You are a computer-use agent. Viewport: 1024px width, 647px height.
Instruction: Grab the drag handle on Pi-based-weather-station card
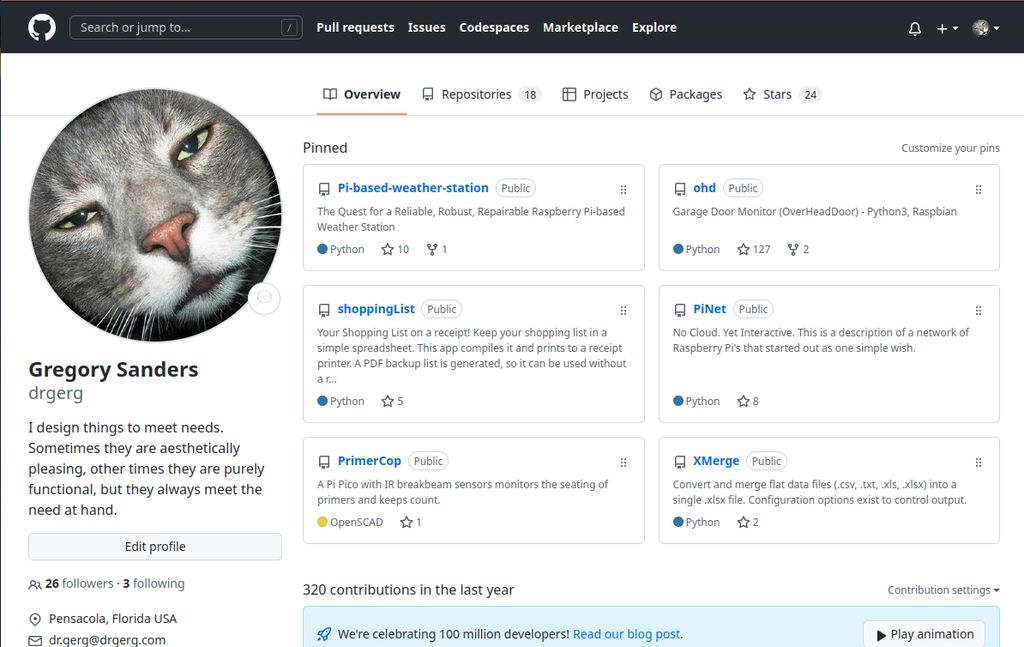click(623, 189)
